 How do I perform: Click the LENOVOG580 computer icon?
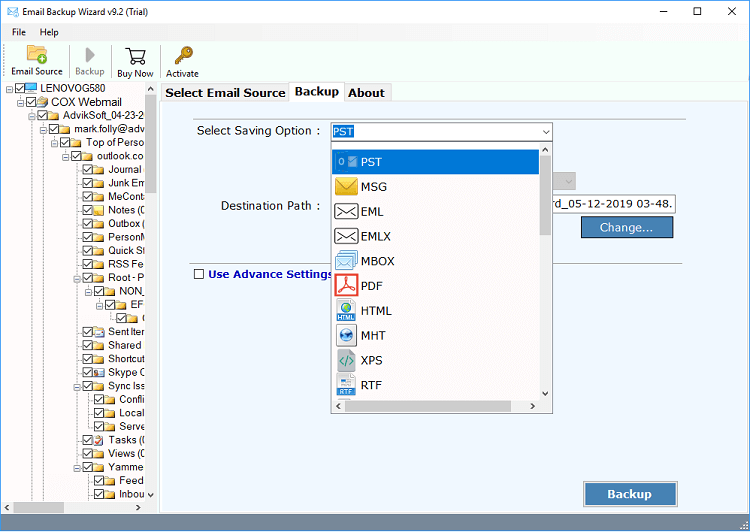[31, 88]
